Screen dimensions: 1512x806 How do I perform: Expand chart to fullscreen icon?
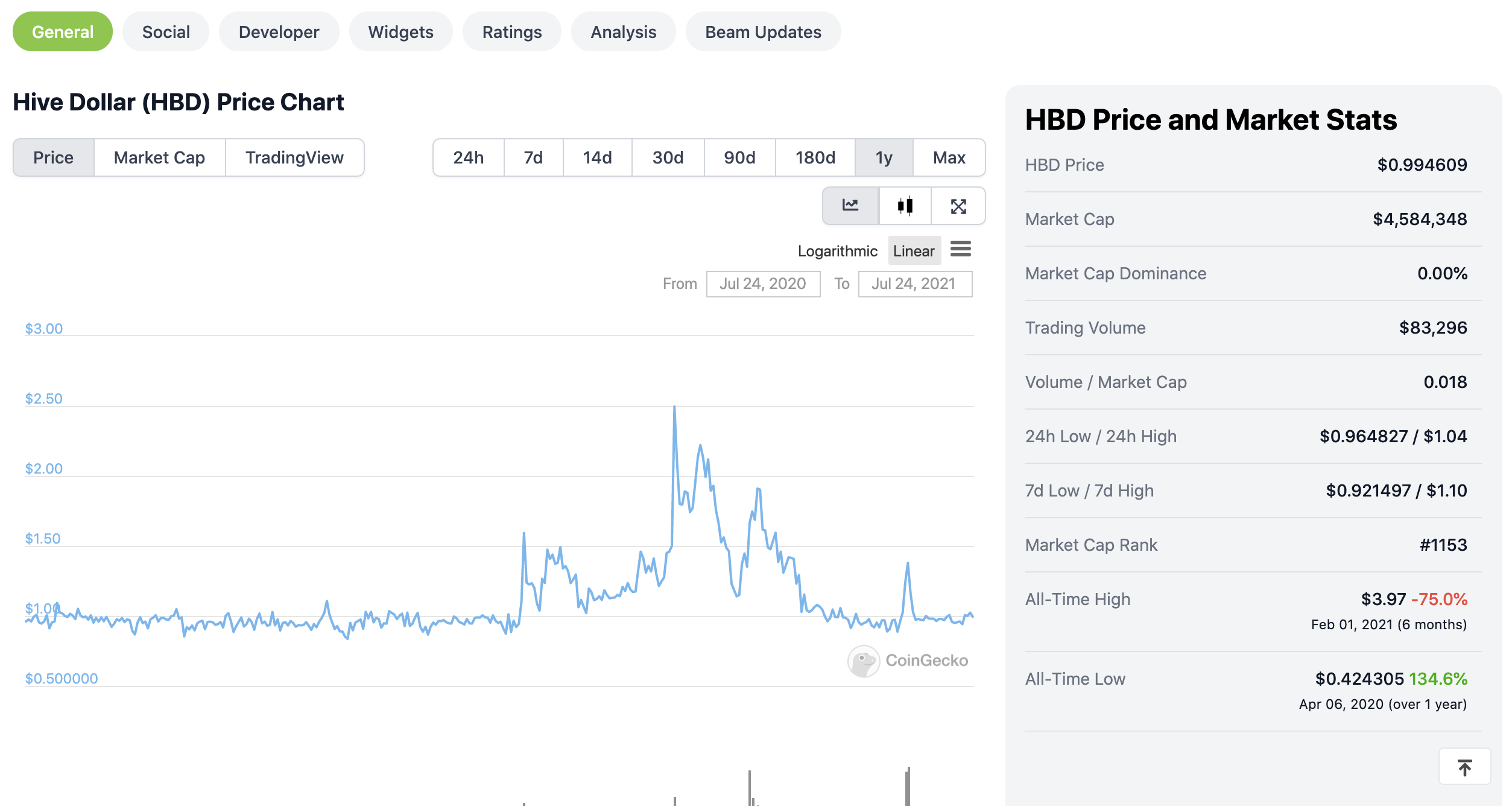[x=958, y=206]
